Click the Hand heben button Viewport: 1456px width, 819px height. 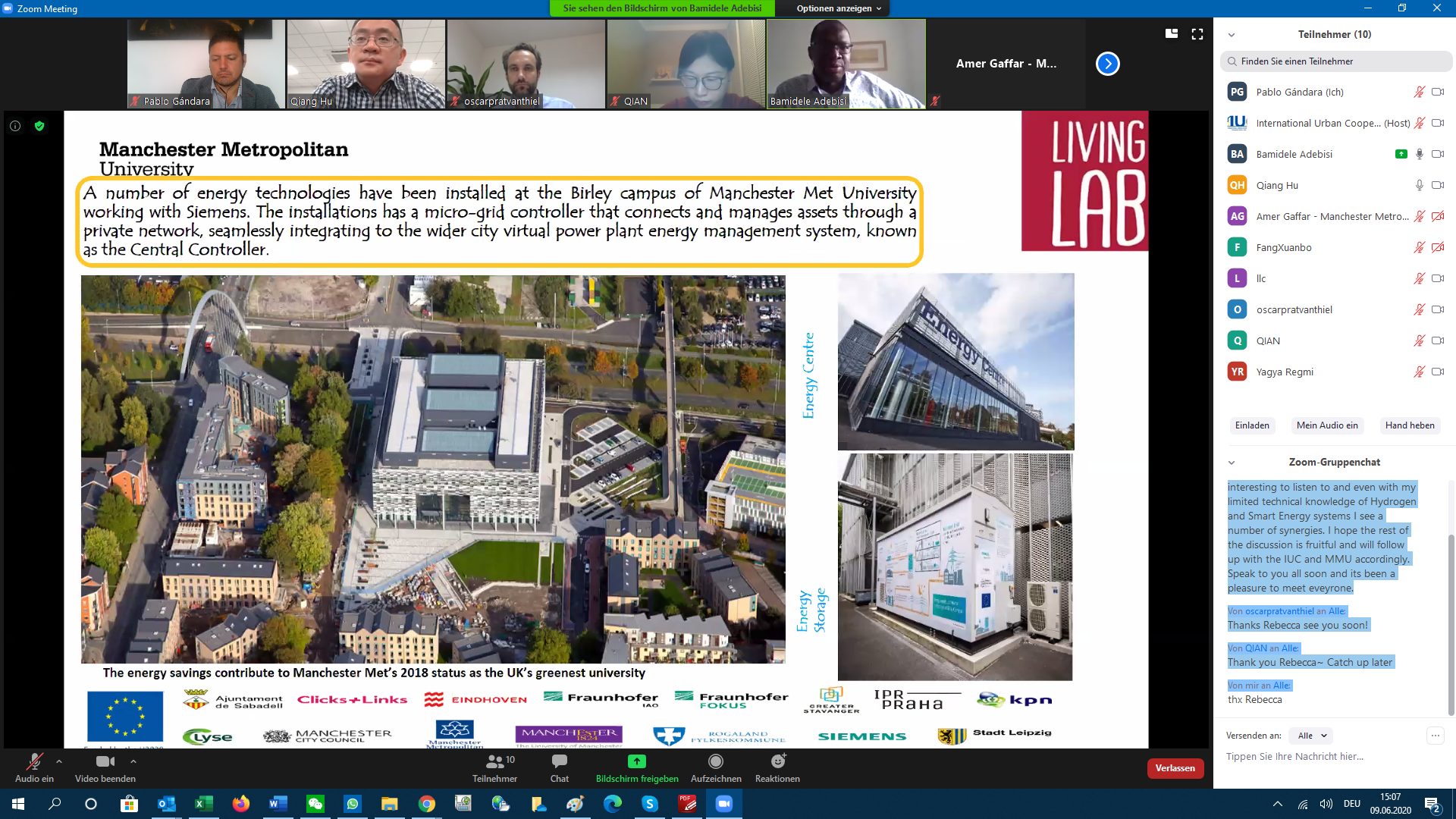click(1410, 425)
